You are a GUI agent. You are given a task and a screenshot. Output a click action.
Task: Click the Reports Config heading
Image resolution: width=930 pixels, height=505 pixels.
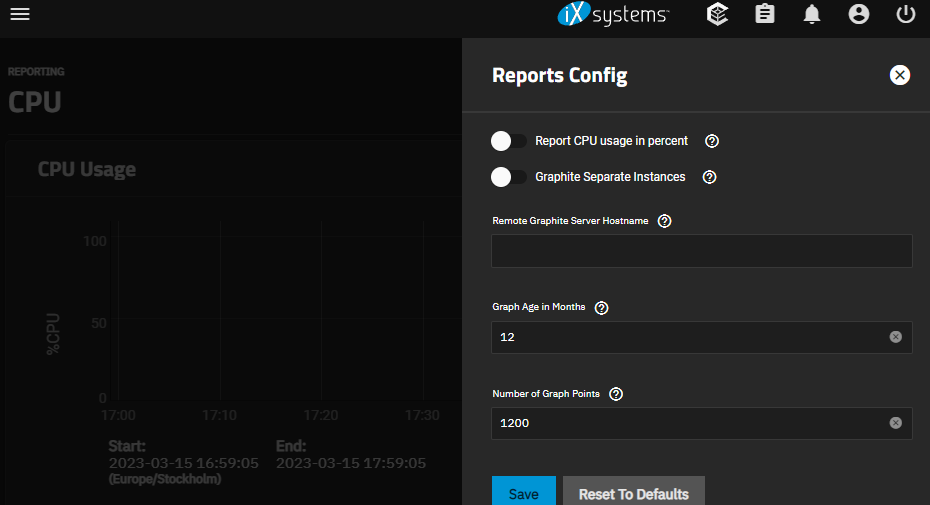[x=559, y=76]
